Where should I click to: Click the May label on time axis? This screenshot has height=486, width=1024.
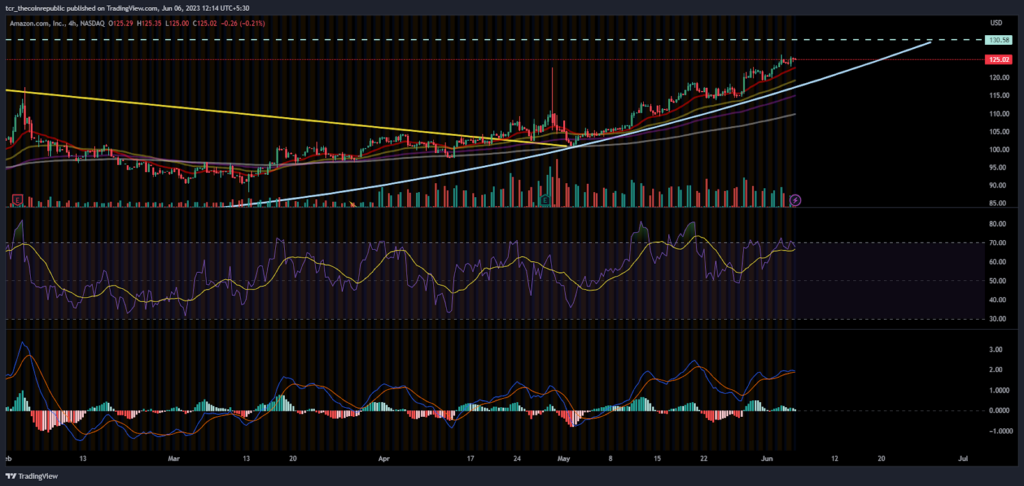pos(566,459)
